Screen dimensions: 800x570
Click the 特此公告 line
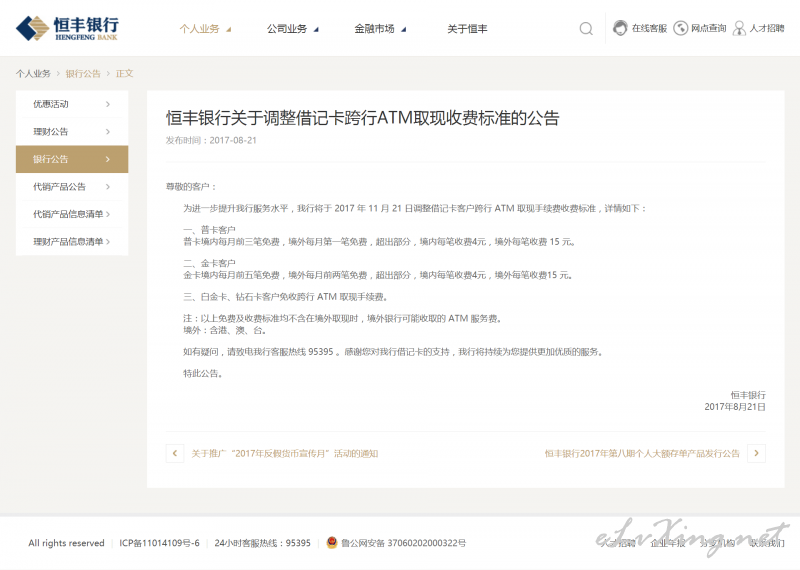click(x=203, y=374)
